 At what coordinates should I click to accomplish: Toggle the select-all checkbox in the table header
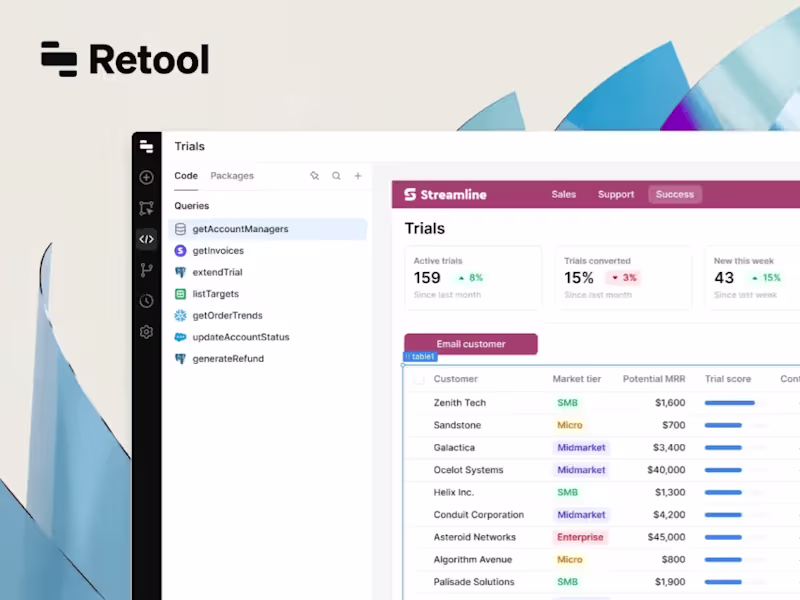pyautogui.click(x=419, y=379)
